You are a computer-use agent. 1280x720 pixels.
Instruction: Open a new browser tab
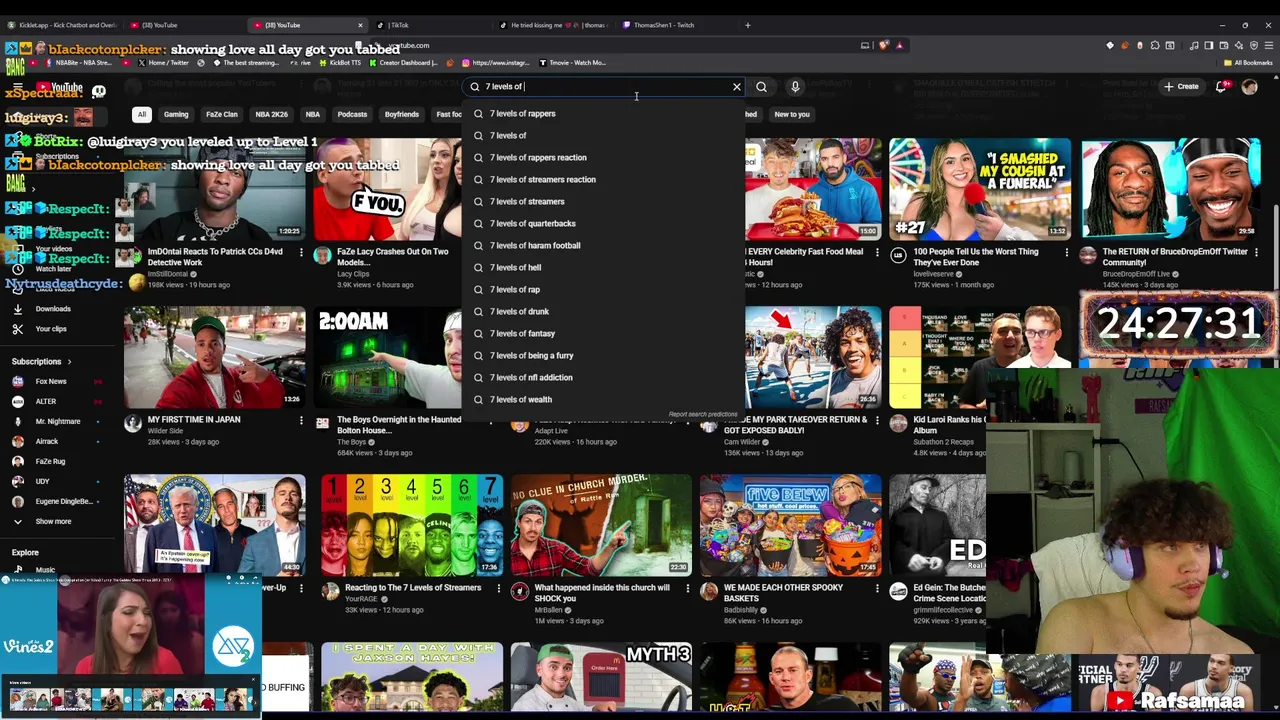[x=747, y=25]
